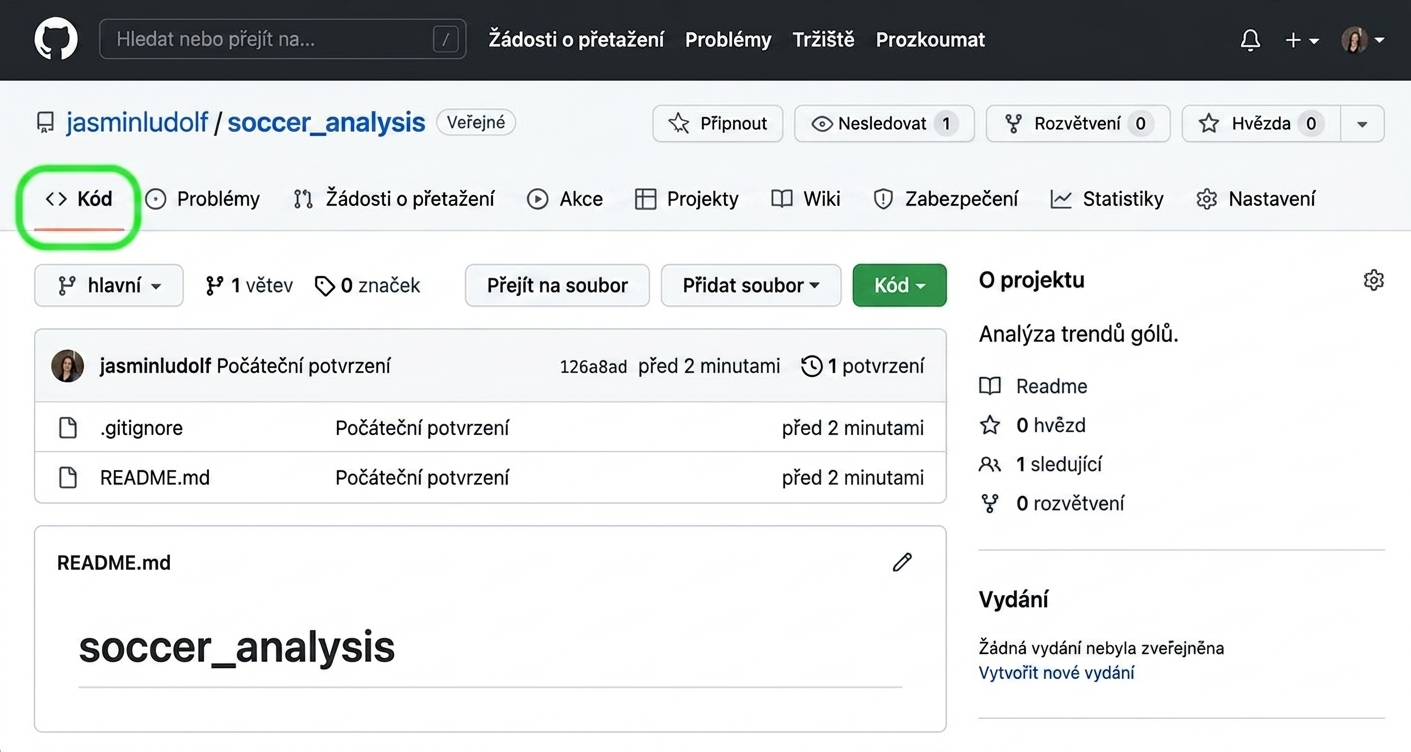
Task: View the '1 větev' branches link
Action: click(249, 286)
